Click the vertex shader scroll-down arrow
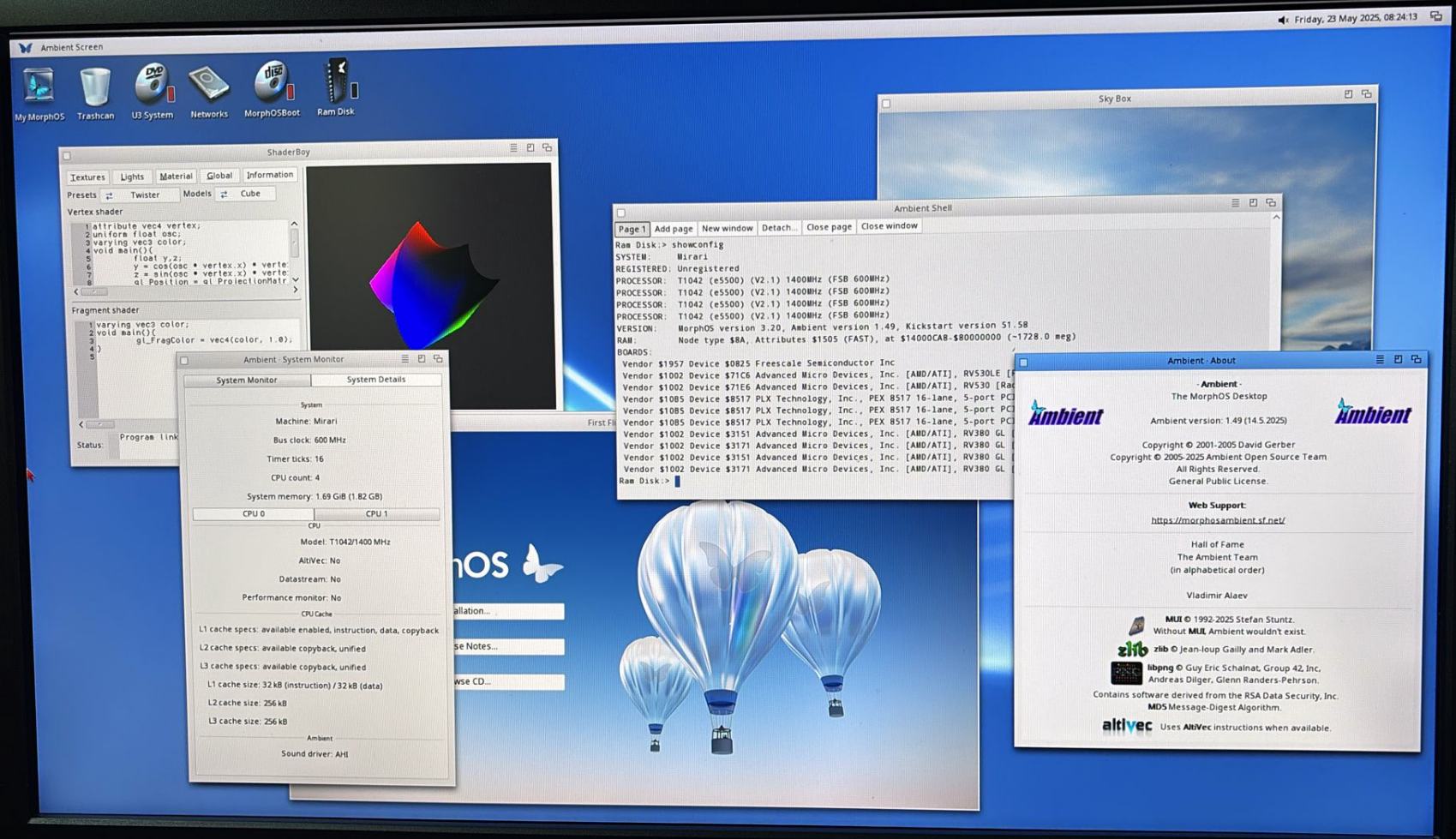 [296, 280]
